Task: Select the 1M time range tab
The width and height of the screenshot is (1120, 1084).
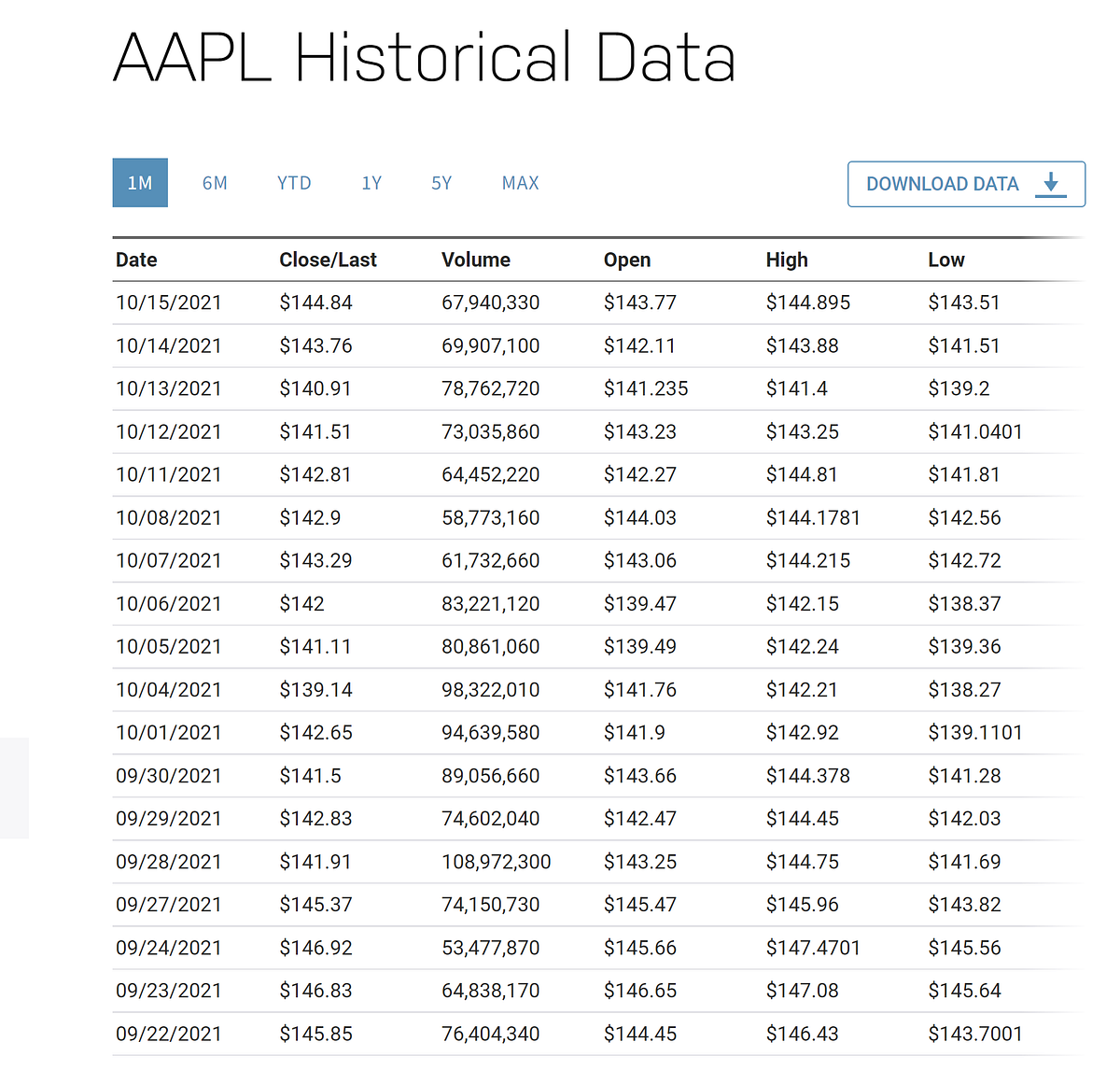Action: pos(140,183)
